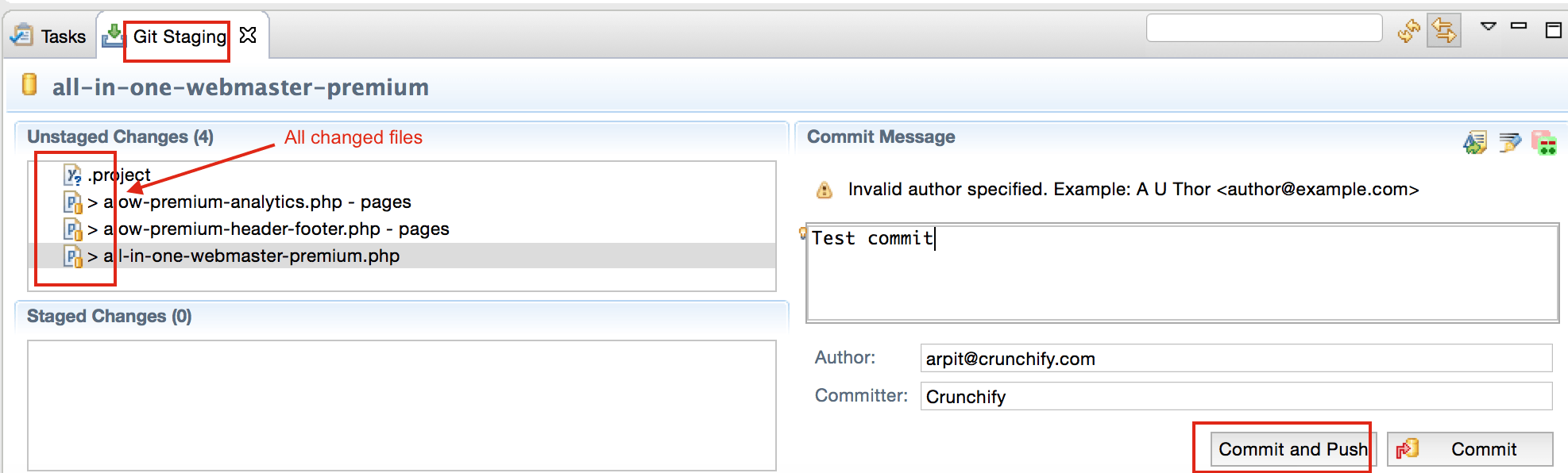Click PHP file icon of aiow-premium-analytics.php

coord(73,202)
